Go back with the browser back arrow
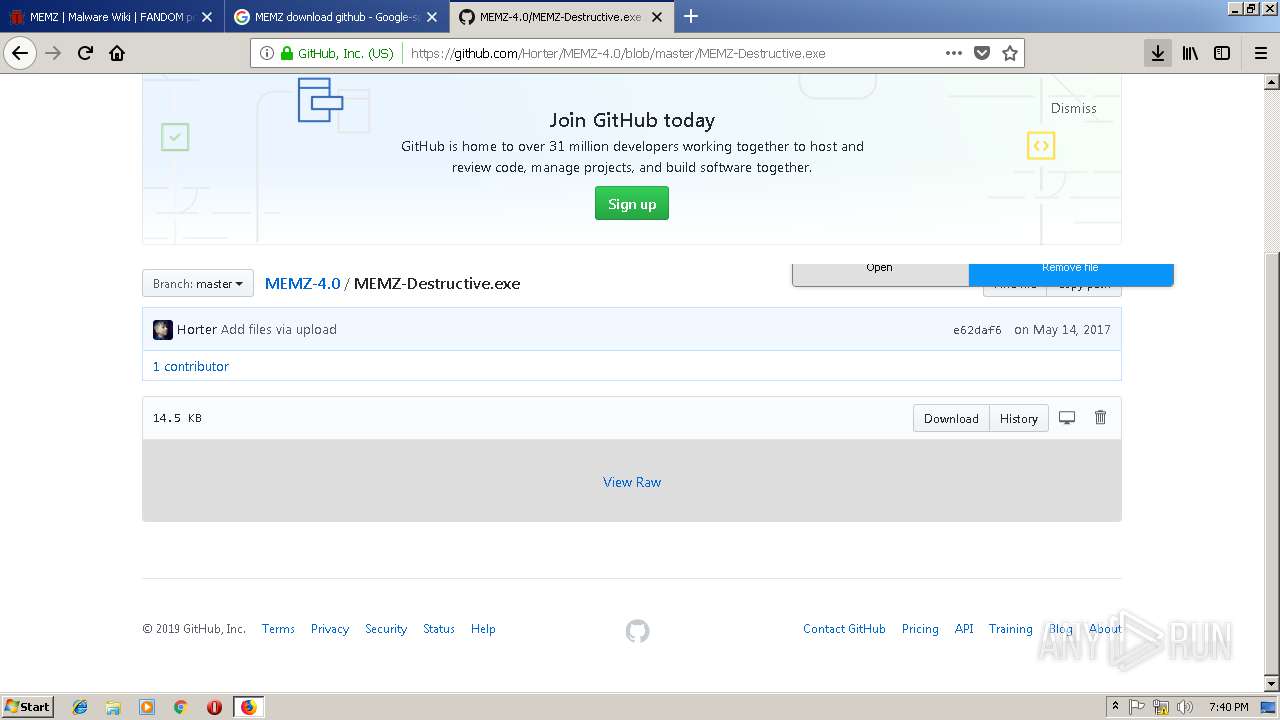The width and height of the screenshot is (1280, 720). (x=20, y=53)
